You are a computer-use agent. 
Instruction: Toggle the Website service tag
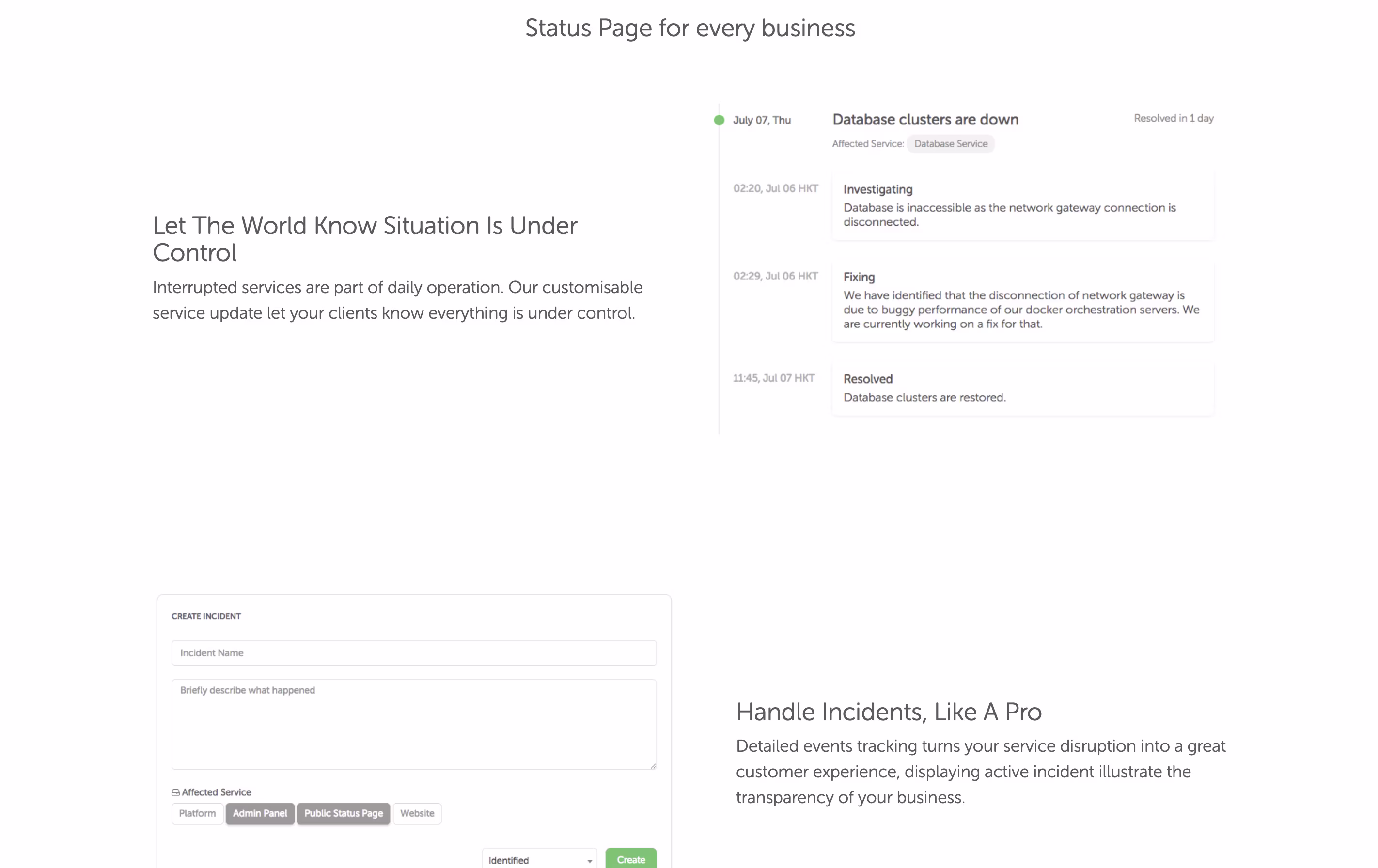tap(417, 813)
